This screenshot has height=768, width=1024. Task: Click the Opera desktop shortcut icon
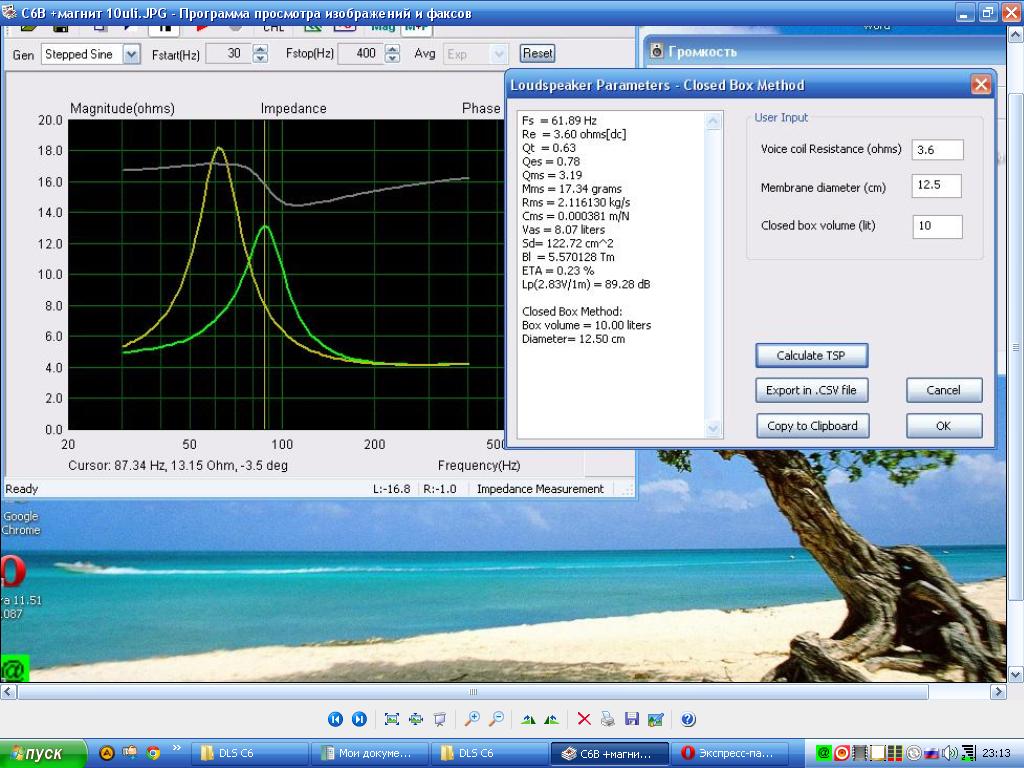coord(13,572)
